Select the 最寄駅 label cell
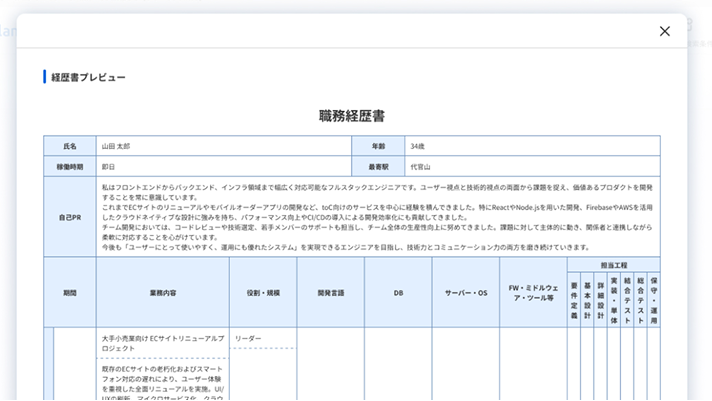 pyautogui.click(x=378, y=167)
